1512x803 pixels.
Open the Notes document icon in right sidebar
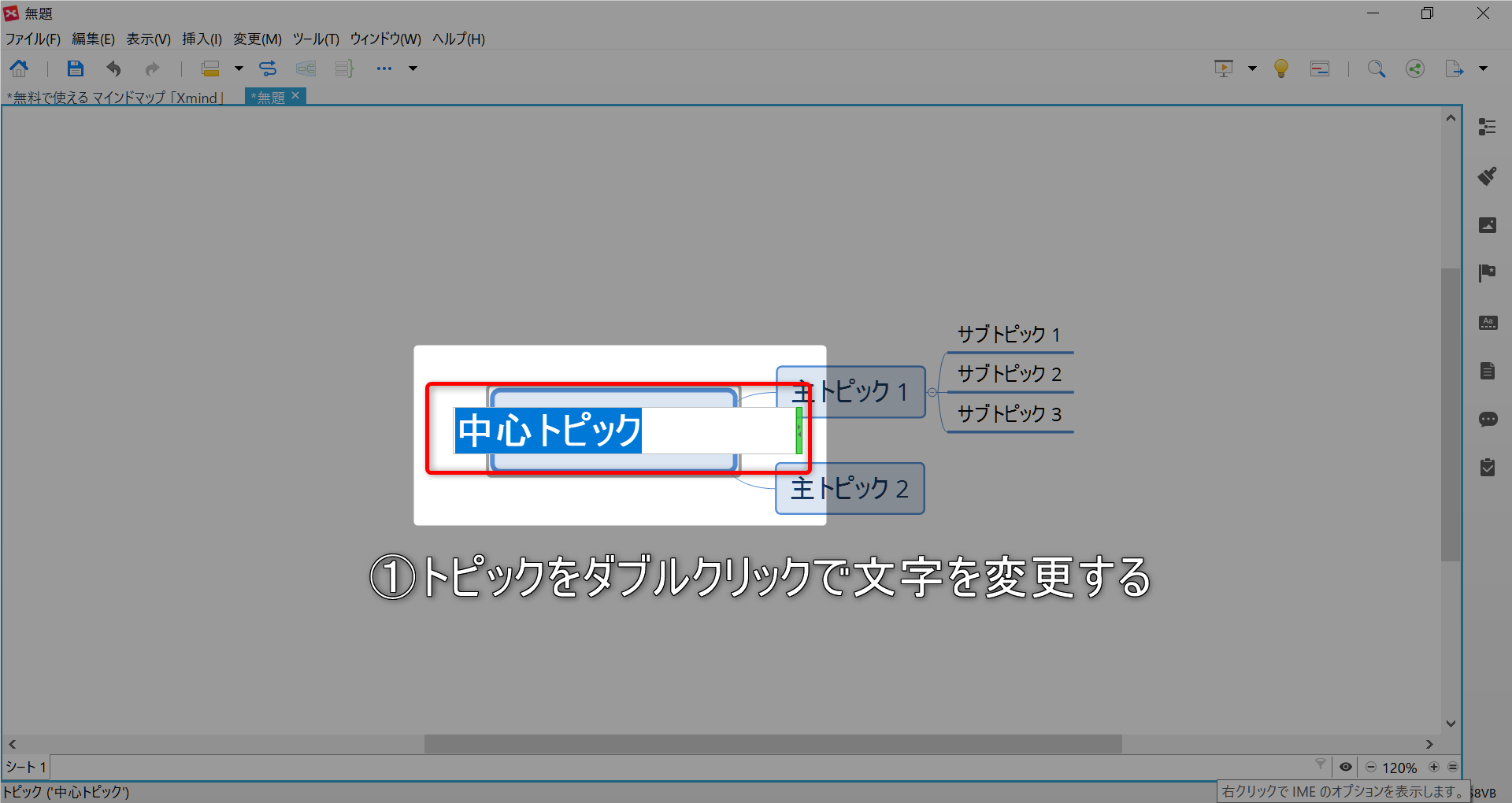[1488, 371]
